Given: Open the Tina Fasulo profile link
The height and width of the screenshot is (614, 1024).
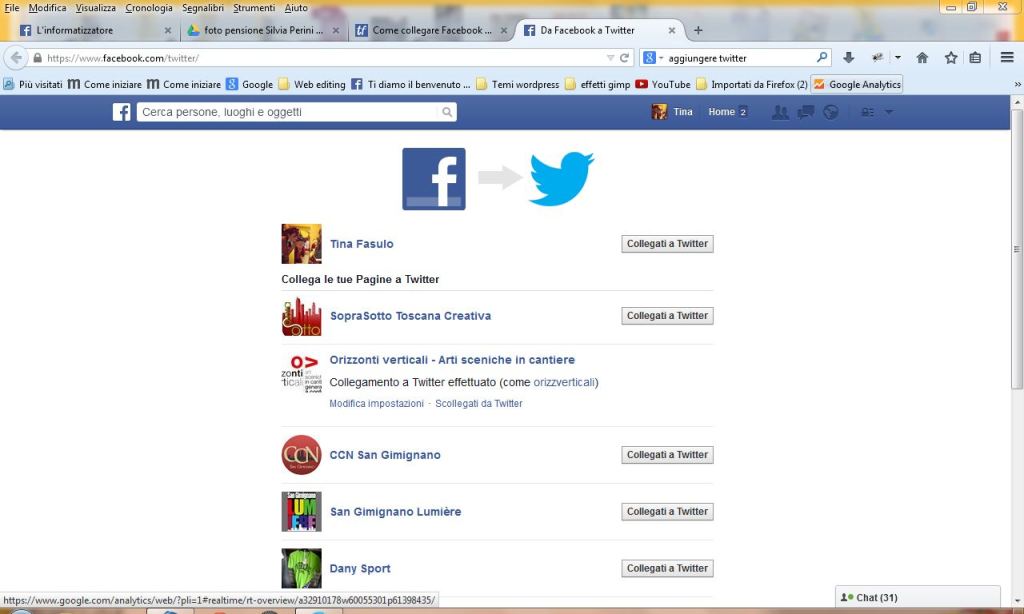Looking at the screenshot, I should click(361, 244).
